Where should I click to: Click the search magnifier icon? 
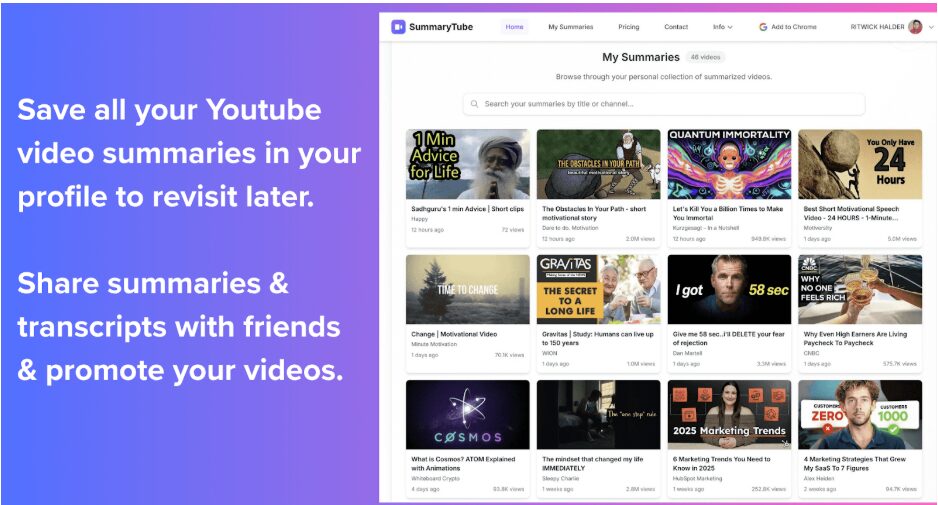474,104
